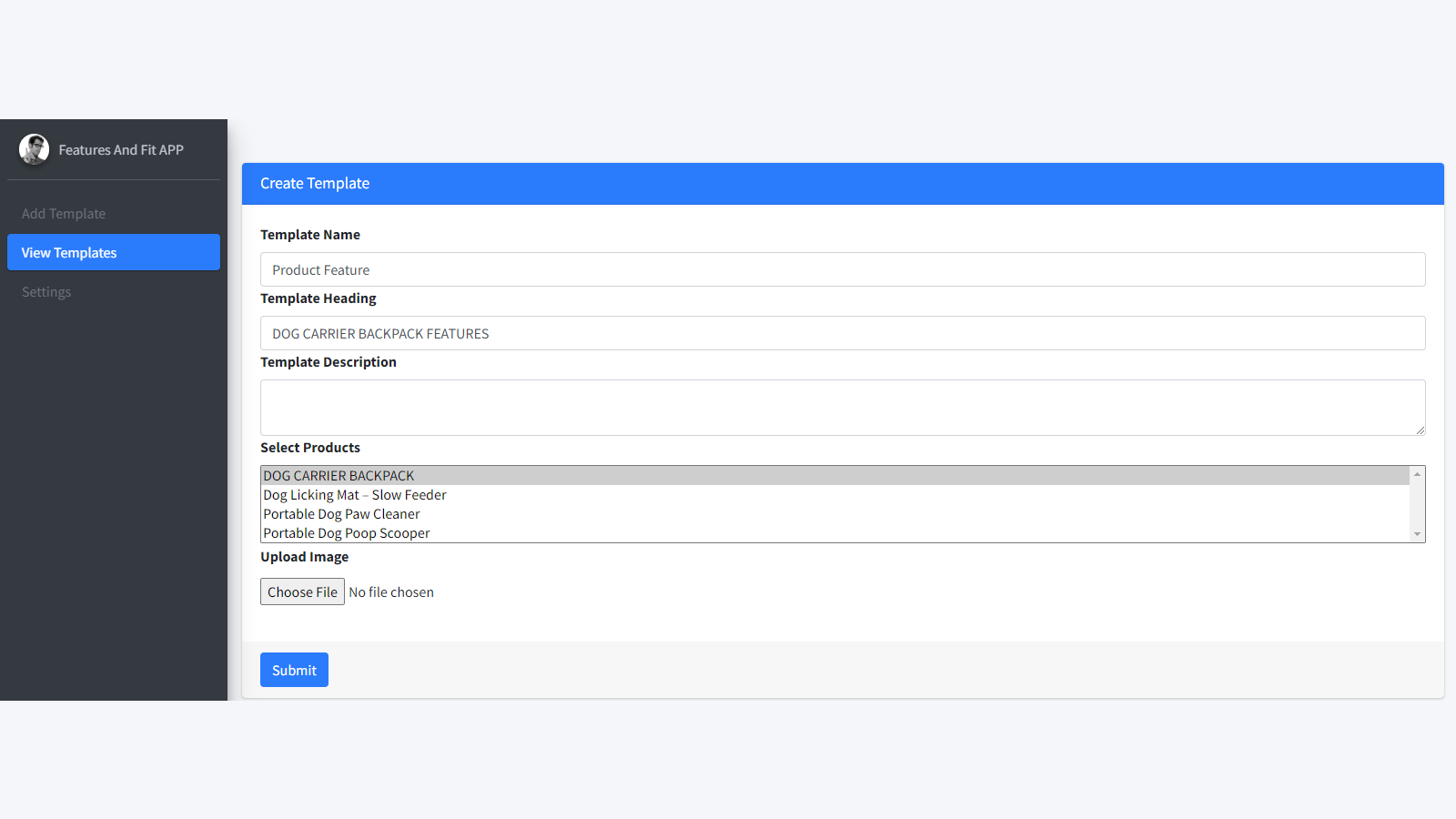Click the No file chosen label
The image size is (1456, 819).
(x=391, y=591)
